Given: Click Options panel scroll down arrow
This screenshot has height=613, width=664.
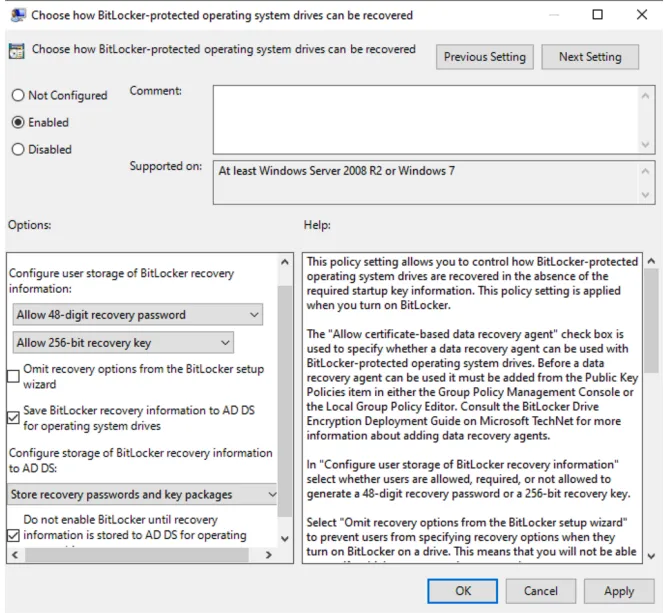Looking at the screenshot, I should pyautogui.click(x=285, y=538).
